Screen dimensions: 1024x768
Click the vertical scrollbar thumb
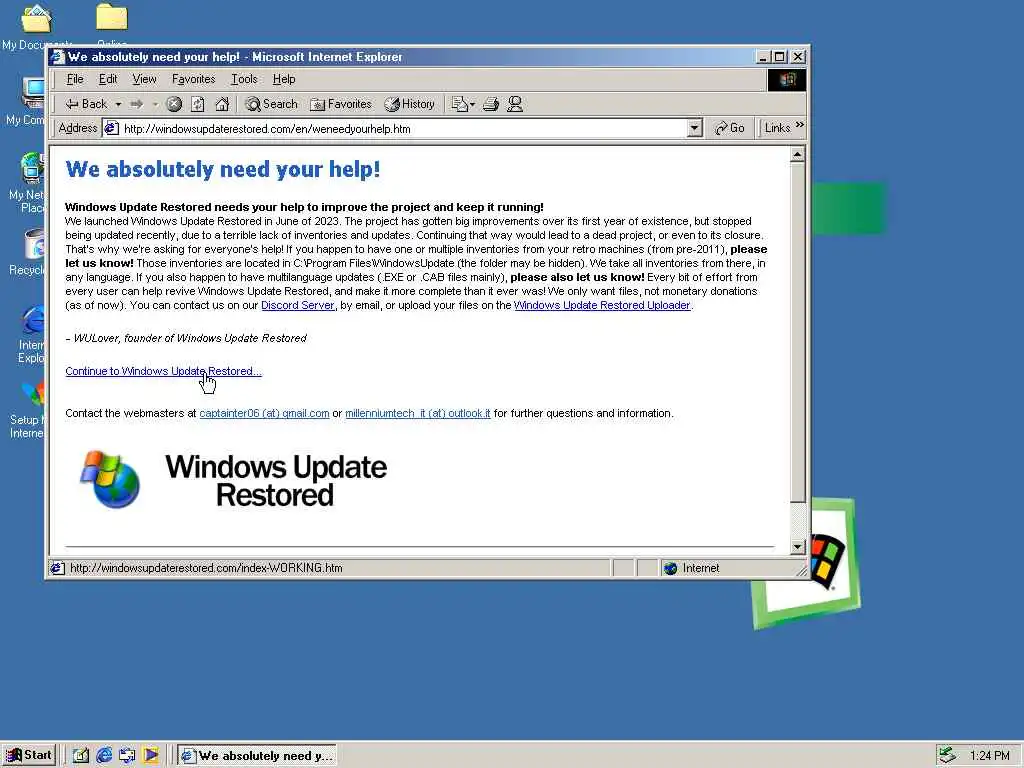coord(797,332)
